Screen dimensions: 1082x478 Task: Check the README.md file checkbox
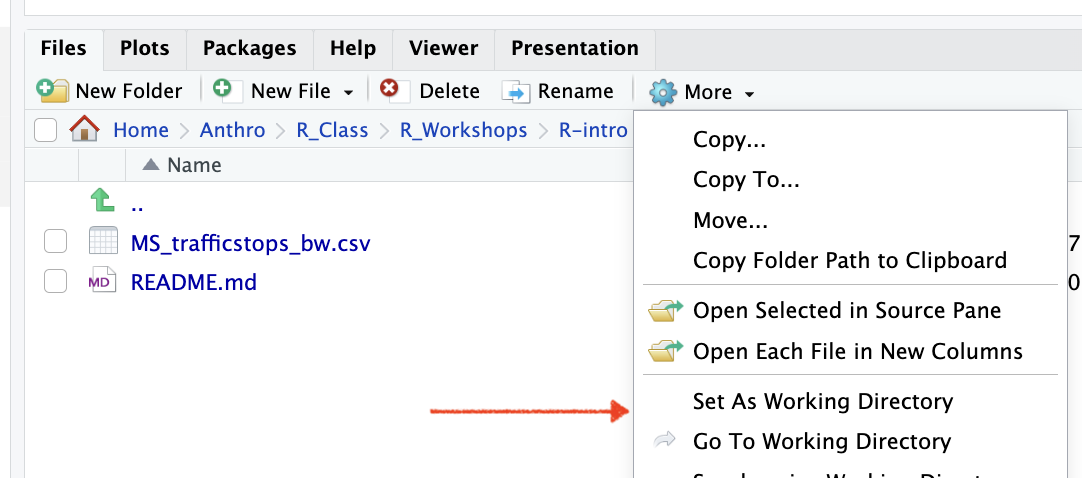pyautogui.click(x=55, y=282)
